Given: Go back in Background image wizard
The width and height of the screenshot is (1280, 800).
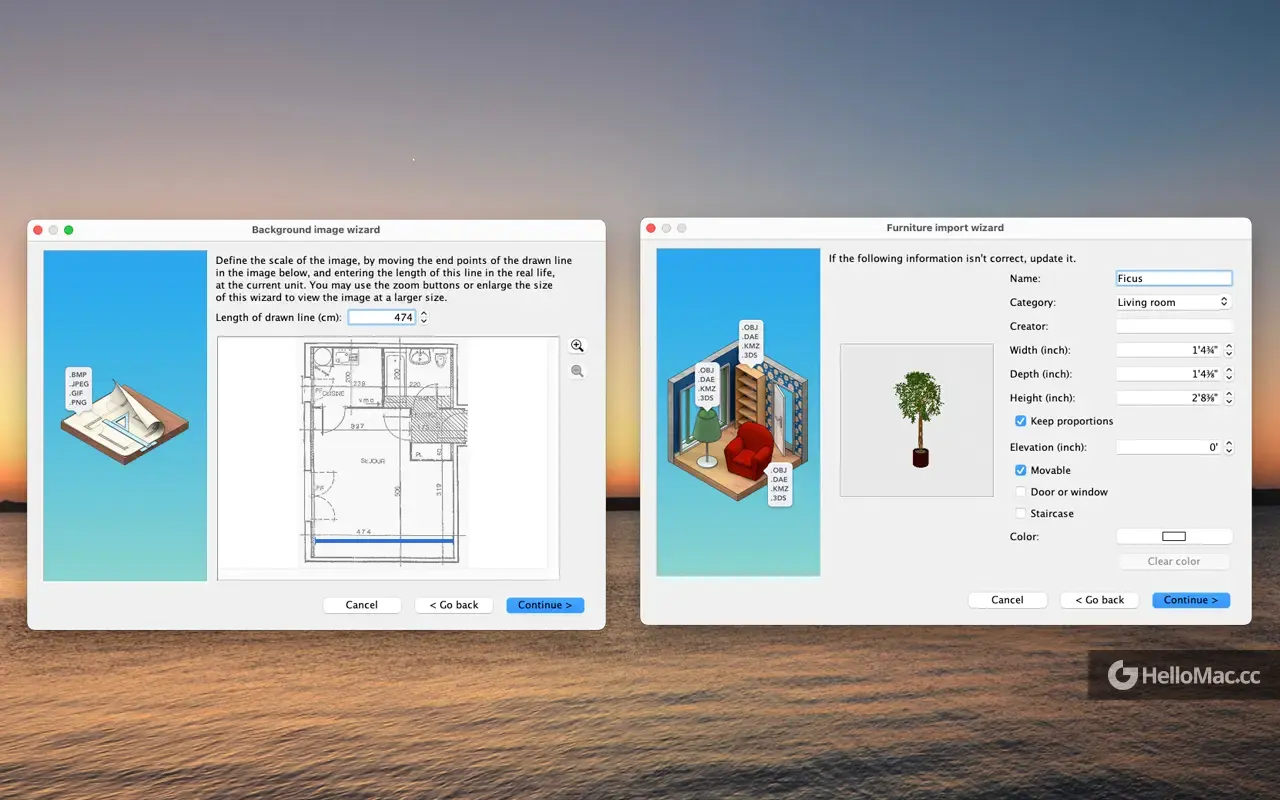Looking at the screenshot, I should pyautogui.click(x=454, y=605).
